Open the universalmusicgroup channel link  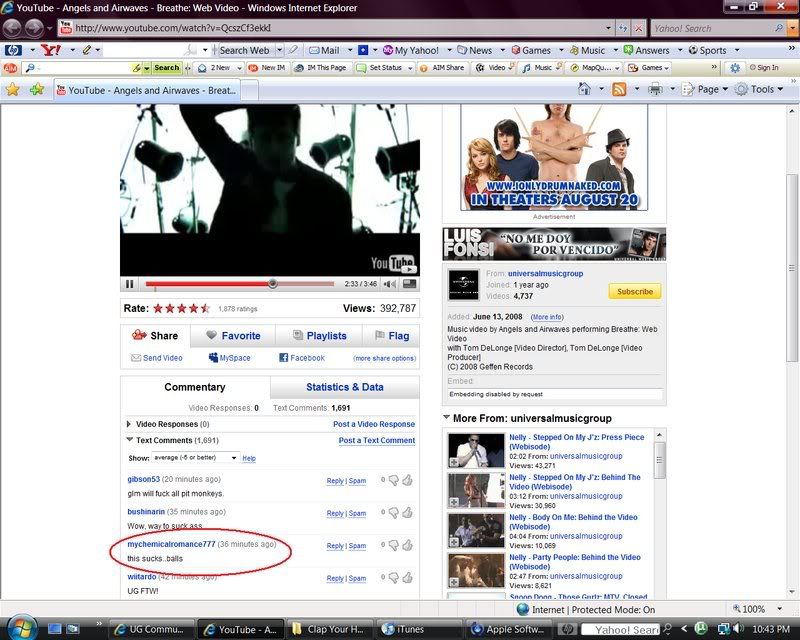[545, 274]
